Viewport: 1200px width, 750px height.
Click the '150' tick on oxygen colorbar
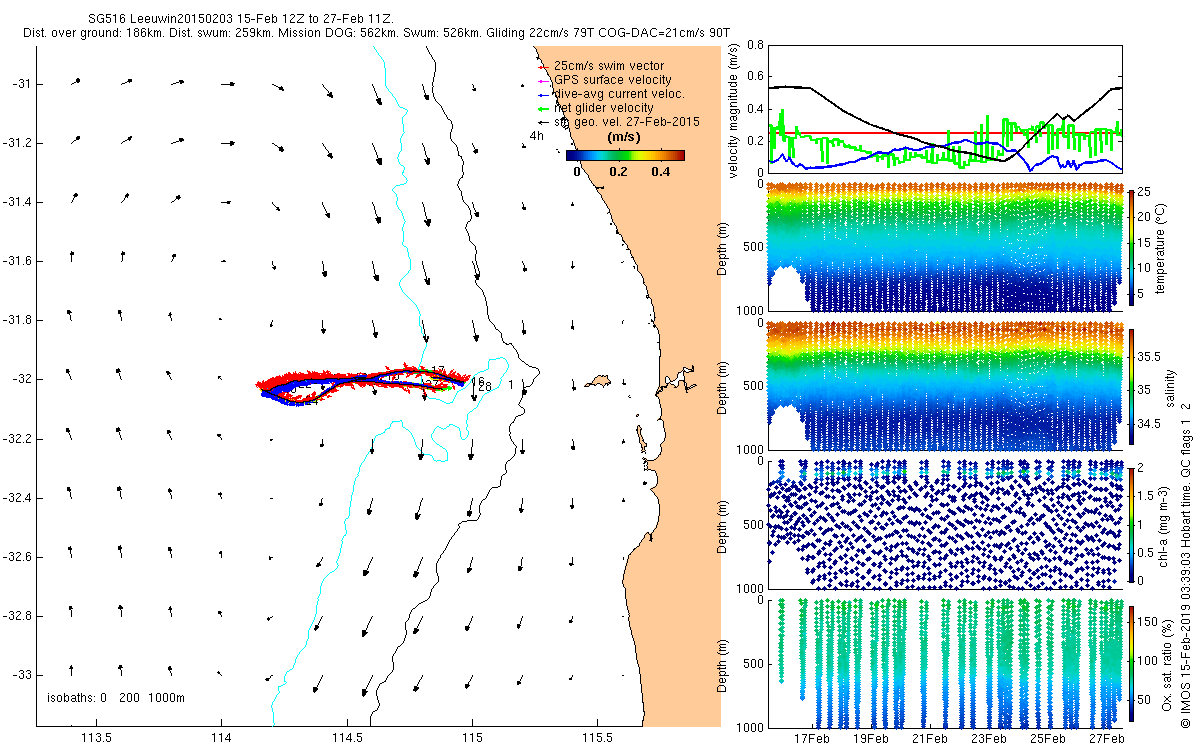click(x=1149, y=622)
